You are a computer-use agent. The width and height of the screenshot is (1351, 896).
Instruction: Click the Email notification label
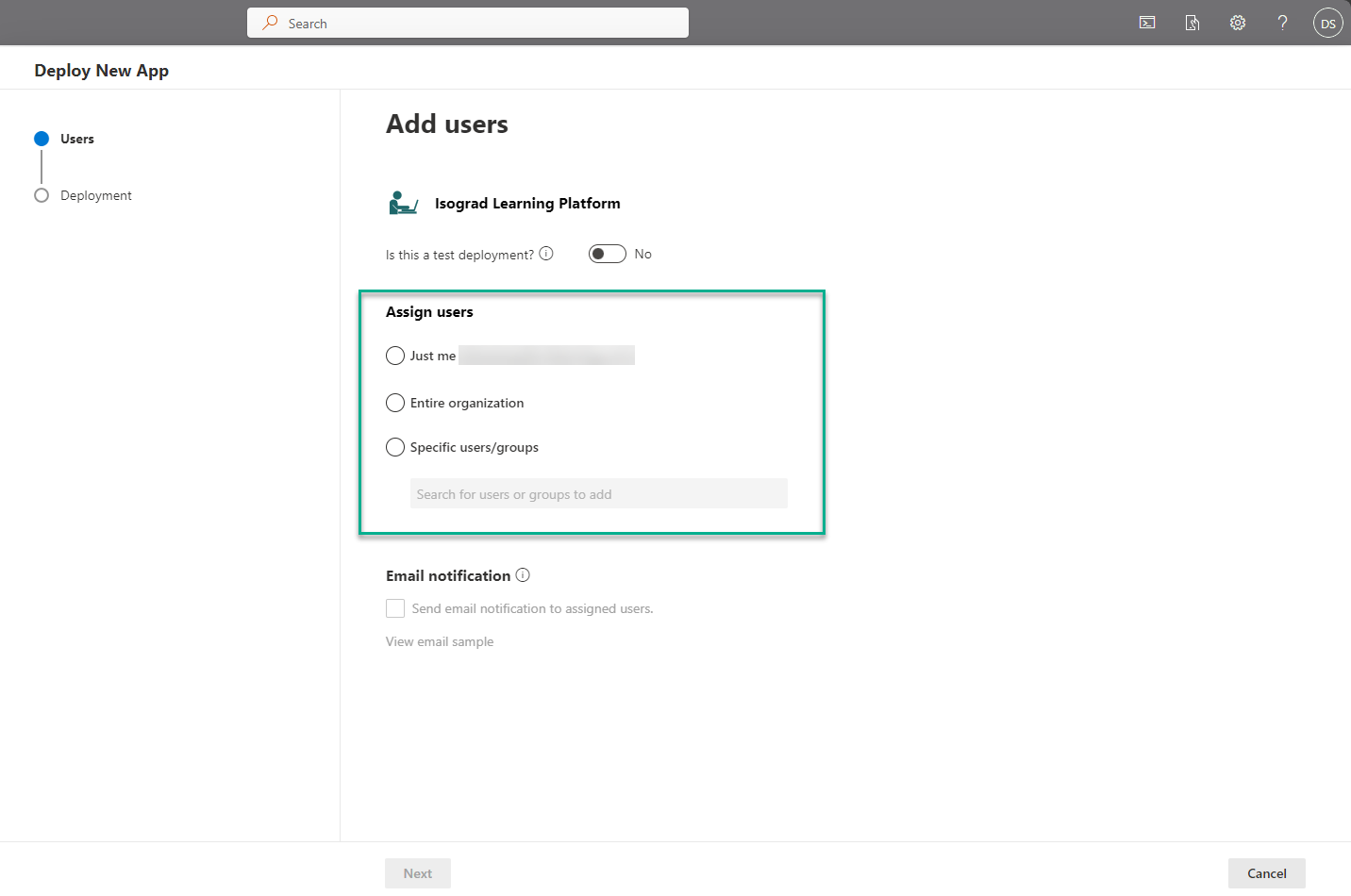pyautogui.click(x=448, y=575)
